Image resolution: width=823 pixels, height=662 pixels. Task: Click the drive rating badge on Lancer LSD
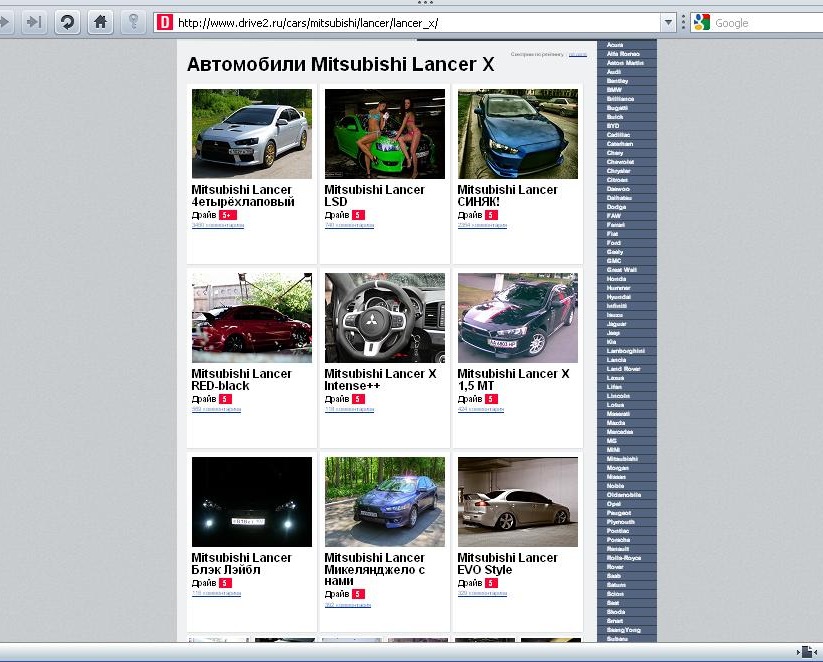click(358, 215)
